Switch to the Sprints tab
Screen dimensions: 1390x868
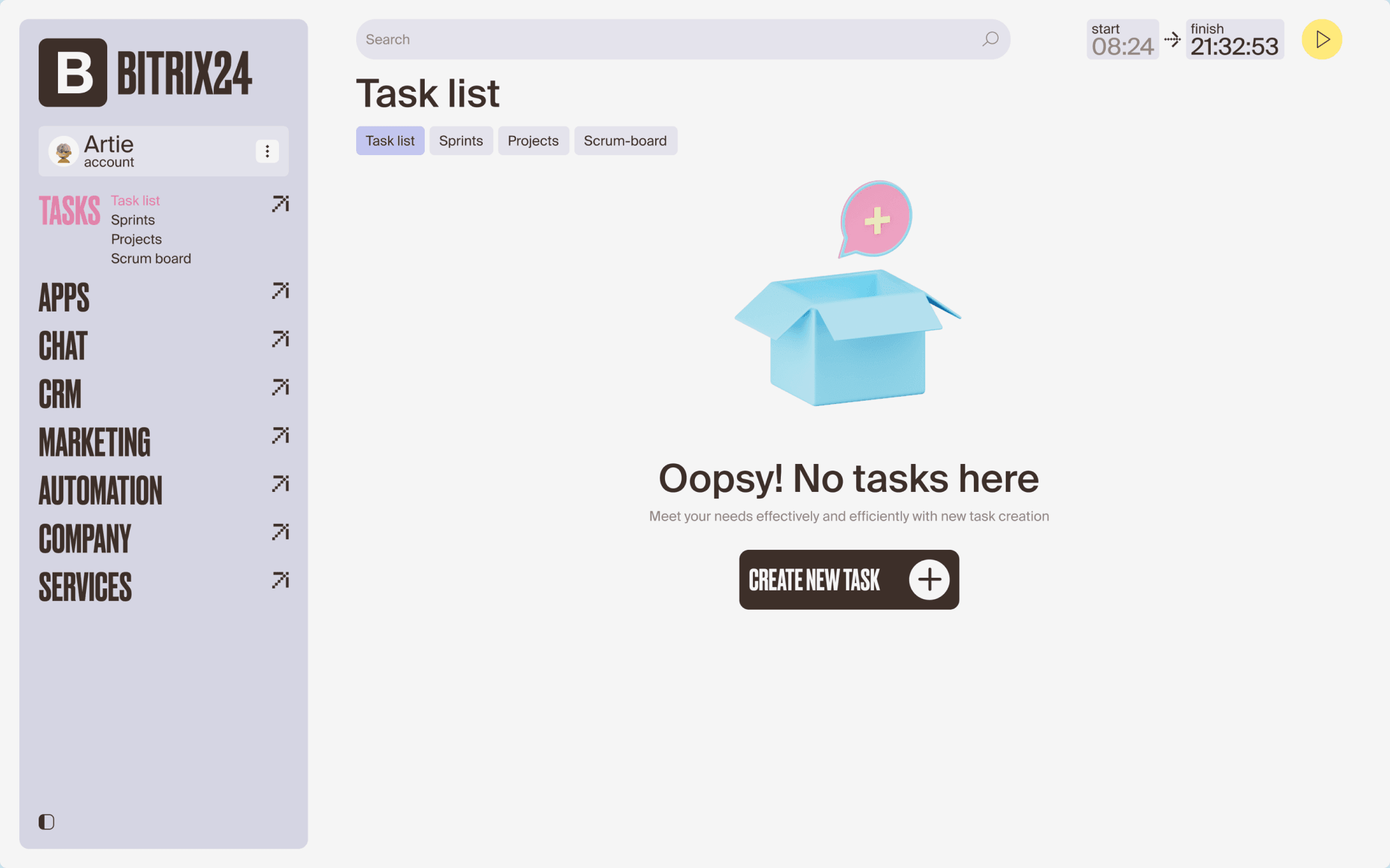(x=461, y=141)
